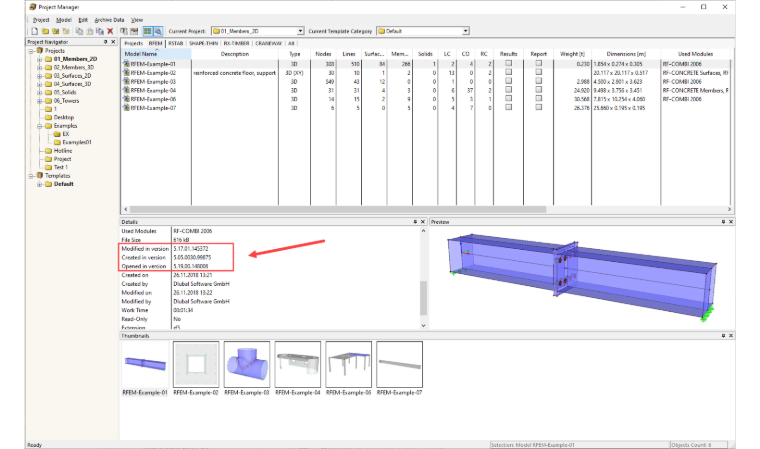
Task: Sort by the Description column header
Action: (235, 54)
